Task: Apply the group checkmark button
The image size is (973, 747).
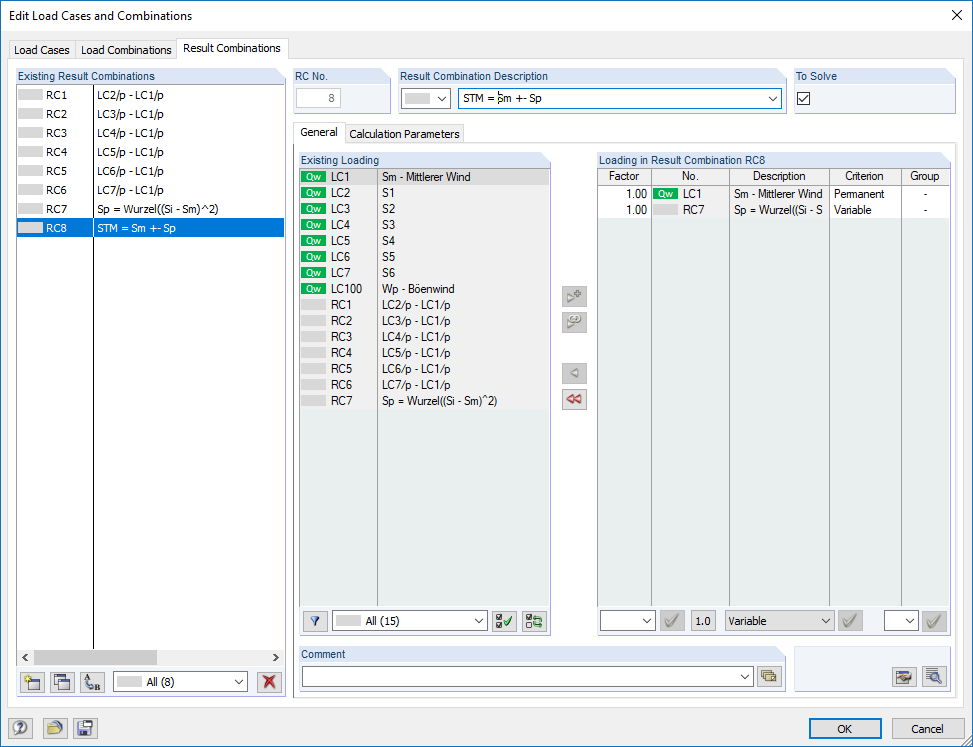Action: tap(935, 620)
